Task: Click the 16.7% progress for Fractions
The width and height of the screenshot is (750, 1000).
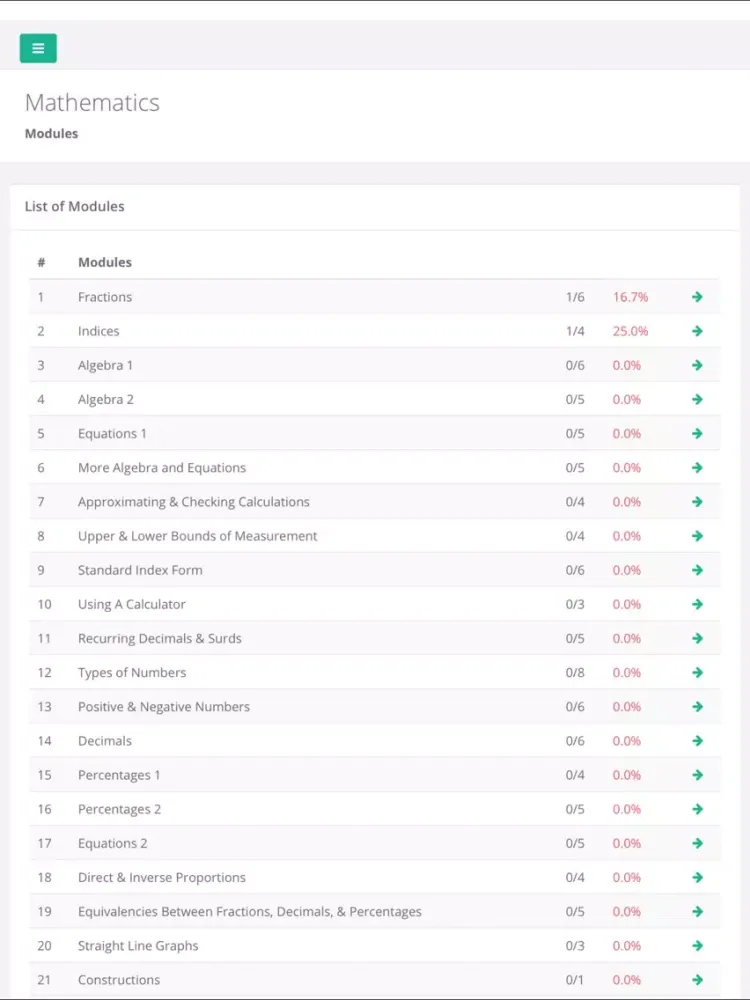Action: (x=630, y=297)
